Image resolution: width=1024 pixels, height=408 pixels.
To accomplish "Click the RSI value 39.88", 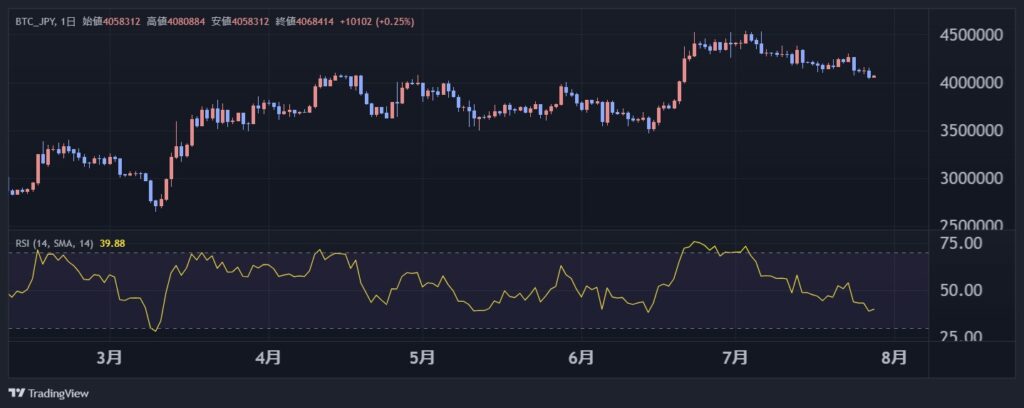I will pyautogui.click(x=112, y=243).
